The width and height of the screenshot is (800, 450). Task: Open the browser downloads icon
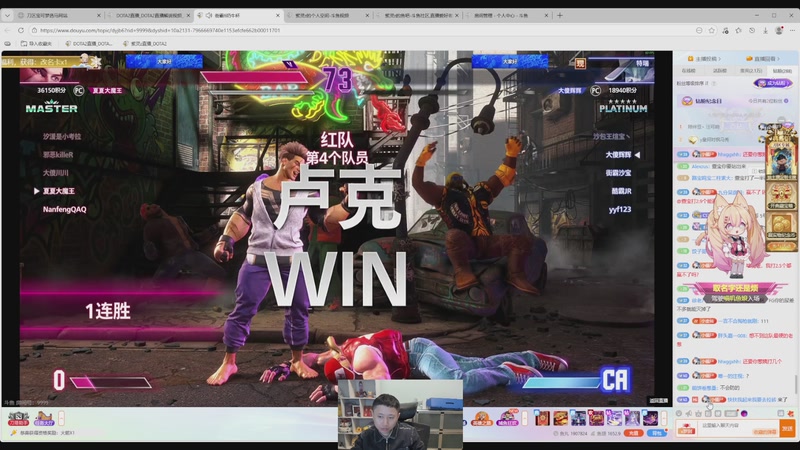(x=765, y=31)
